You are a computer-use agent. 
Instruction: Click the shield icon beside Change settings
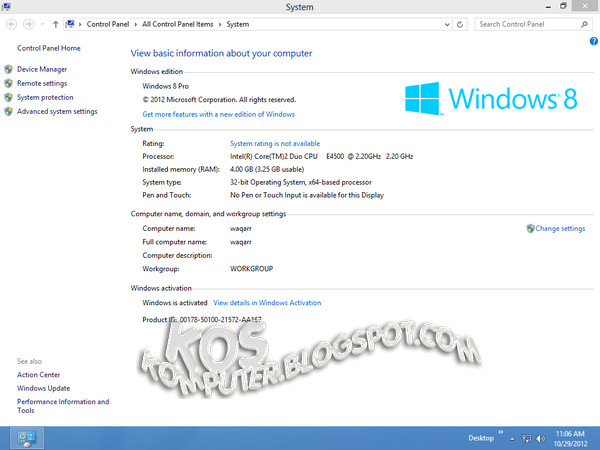(530, 228)
